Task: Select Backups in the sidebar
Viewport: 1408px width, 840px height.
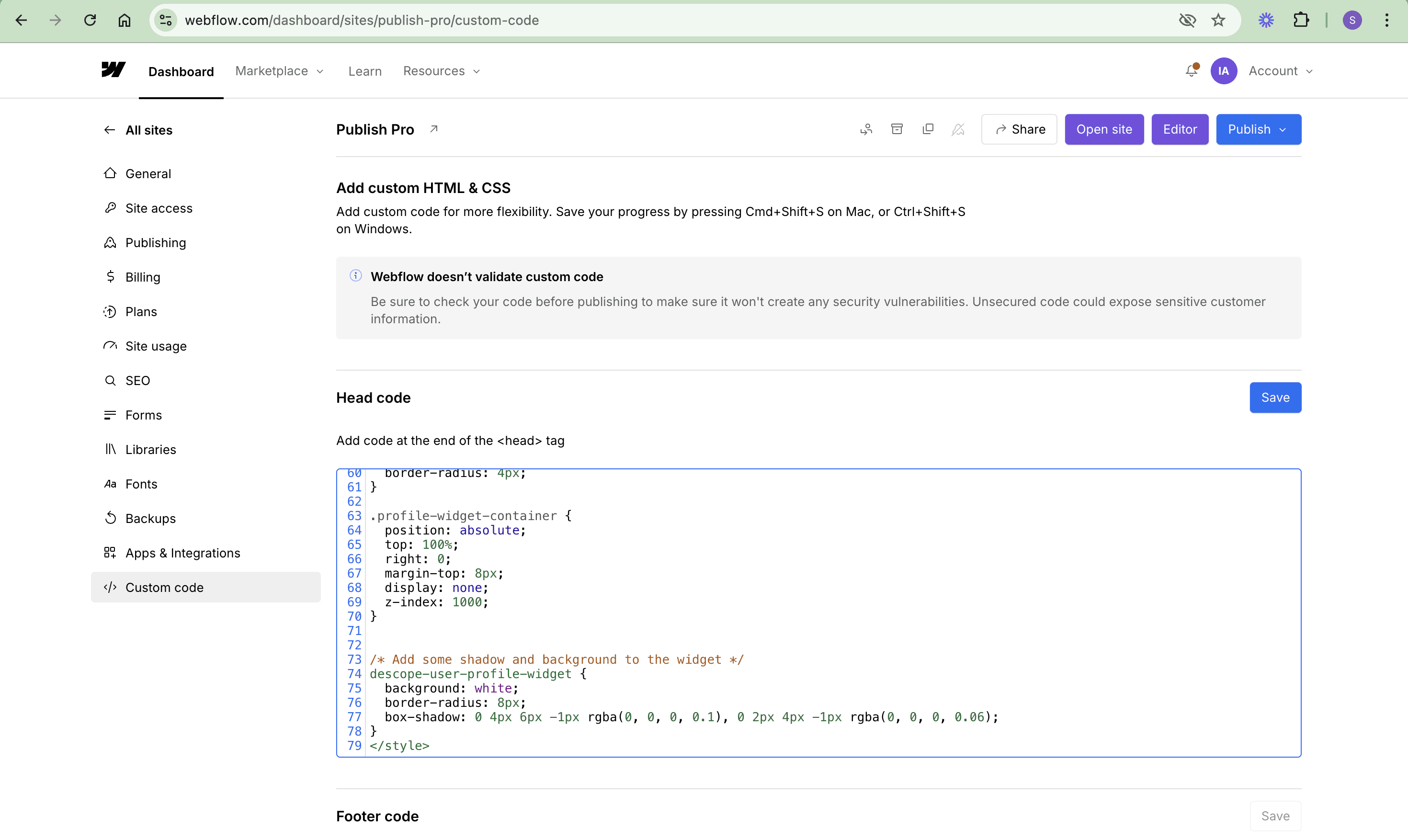Action: pos(150,519)
